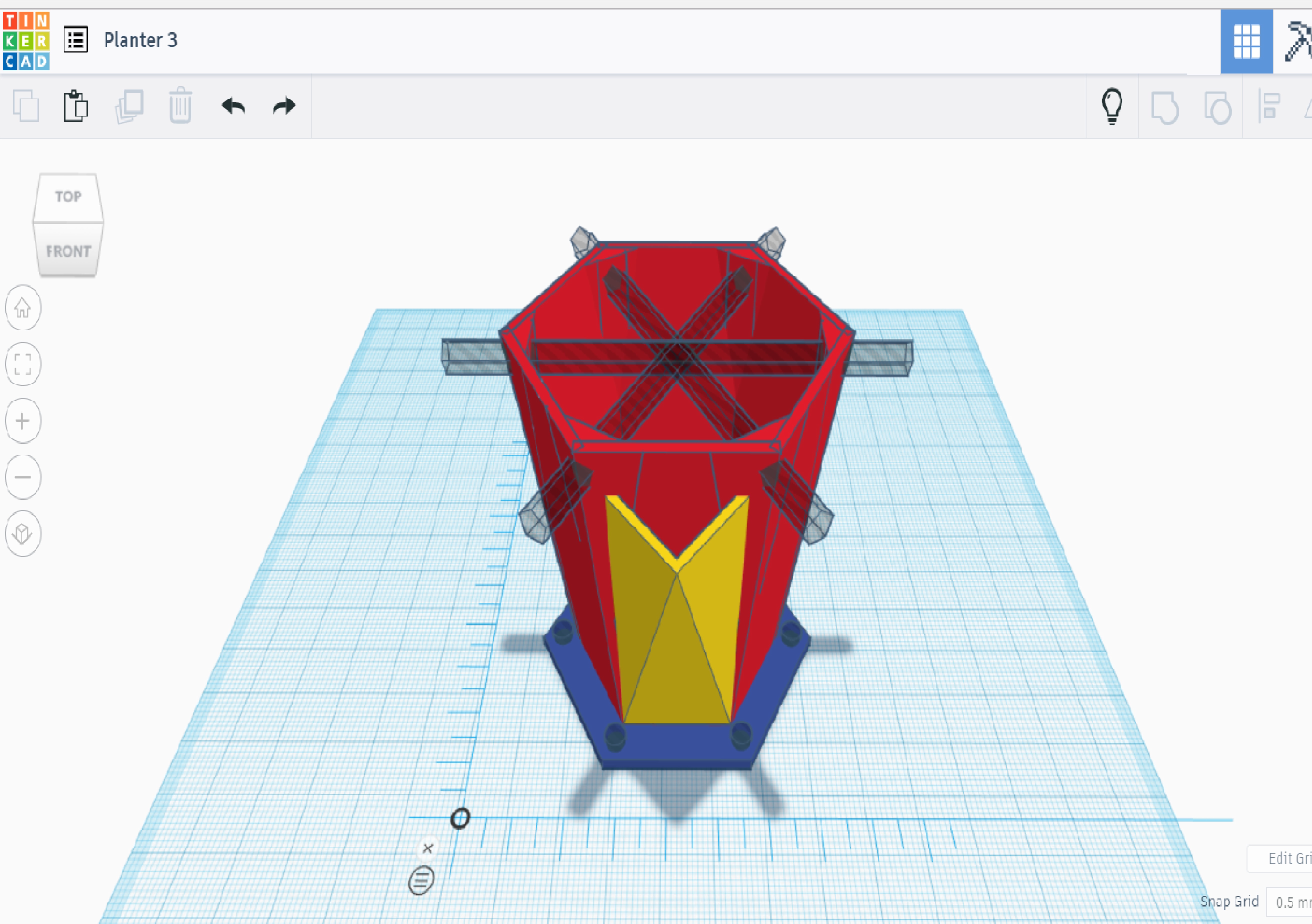The image size is (1312, 924).
Task: Redo the last action
Action: (284, 106)
